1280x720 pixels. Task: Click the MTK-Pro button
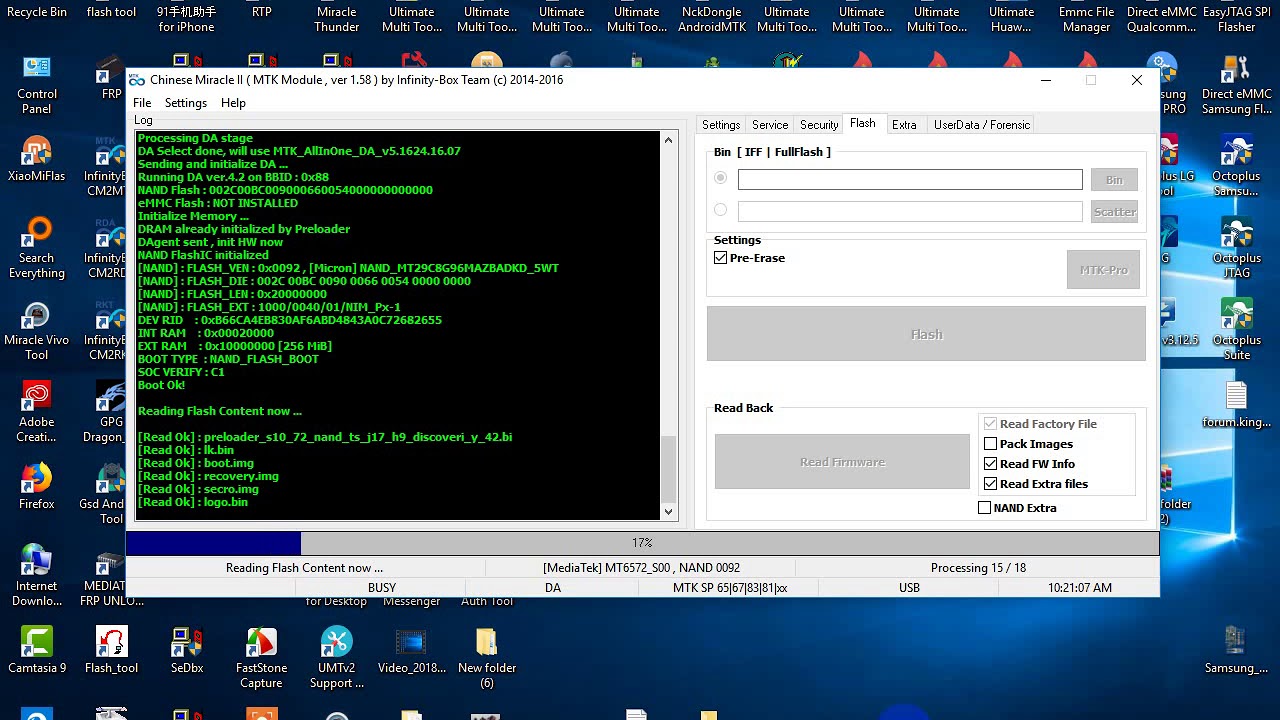pos(1103,270)
